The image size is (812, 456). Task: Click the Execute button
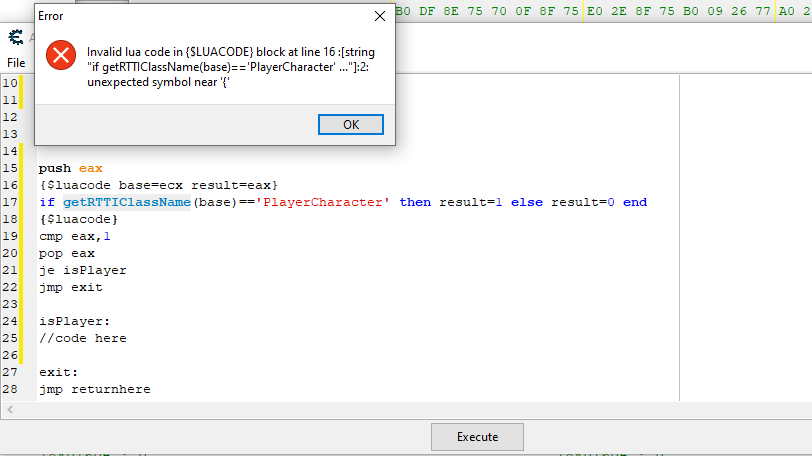pyautogui.click(x=477, y=437)
